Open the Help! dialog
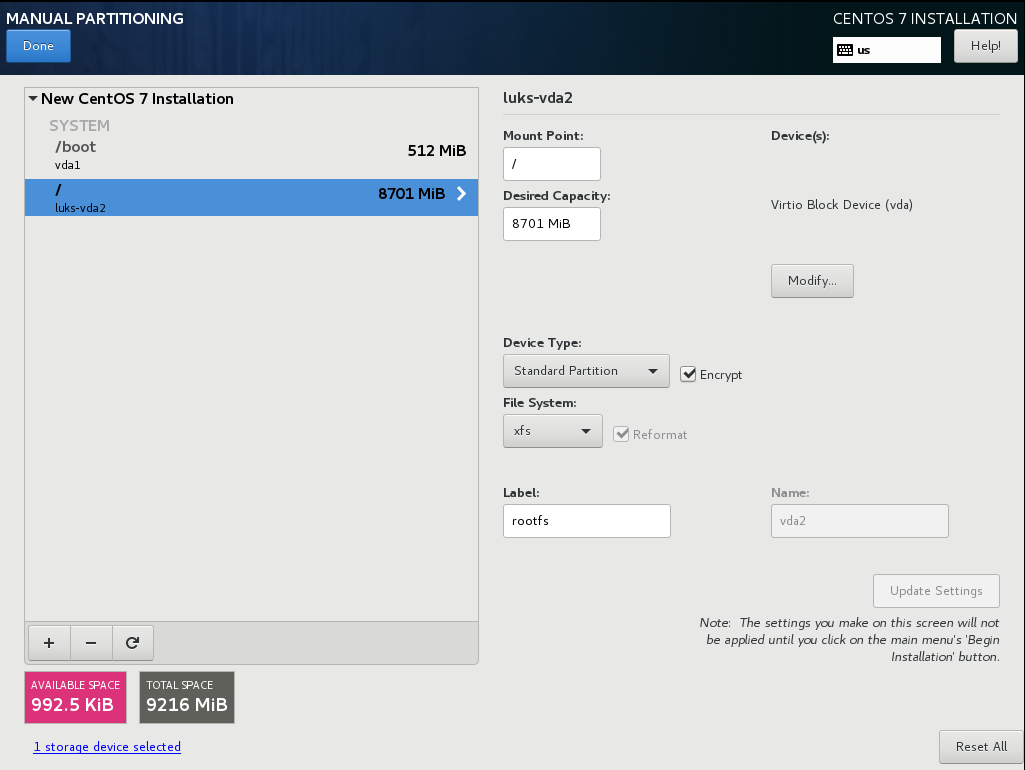Image resolution: width=1025 pixels, height=770 pixels. tap(985, 46)
